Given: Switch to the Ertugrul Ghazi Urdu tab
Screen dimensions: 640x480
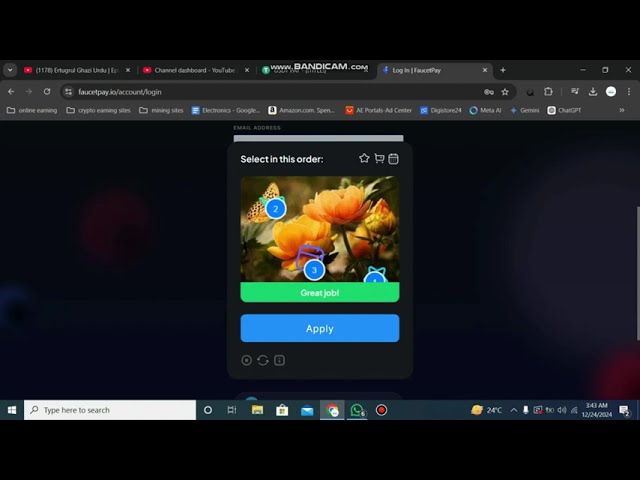Looking at the screenshot, I should point(76,70).
